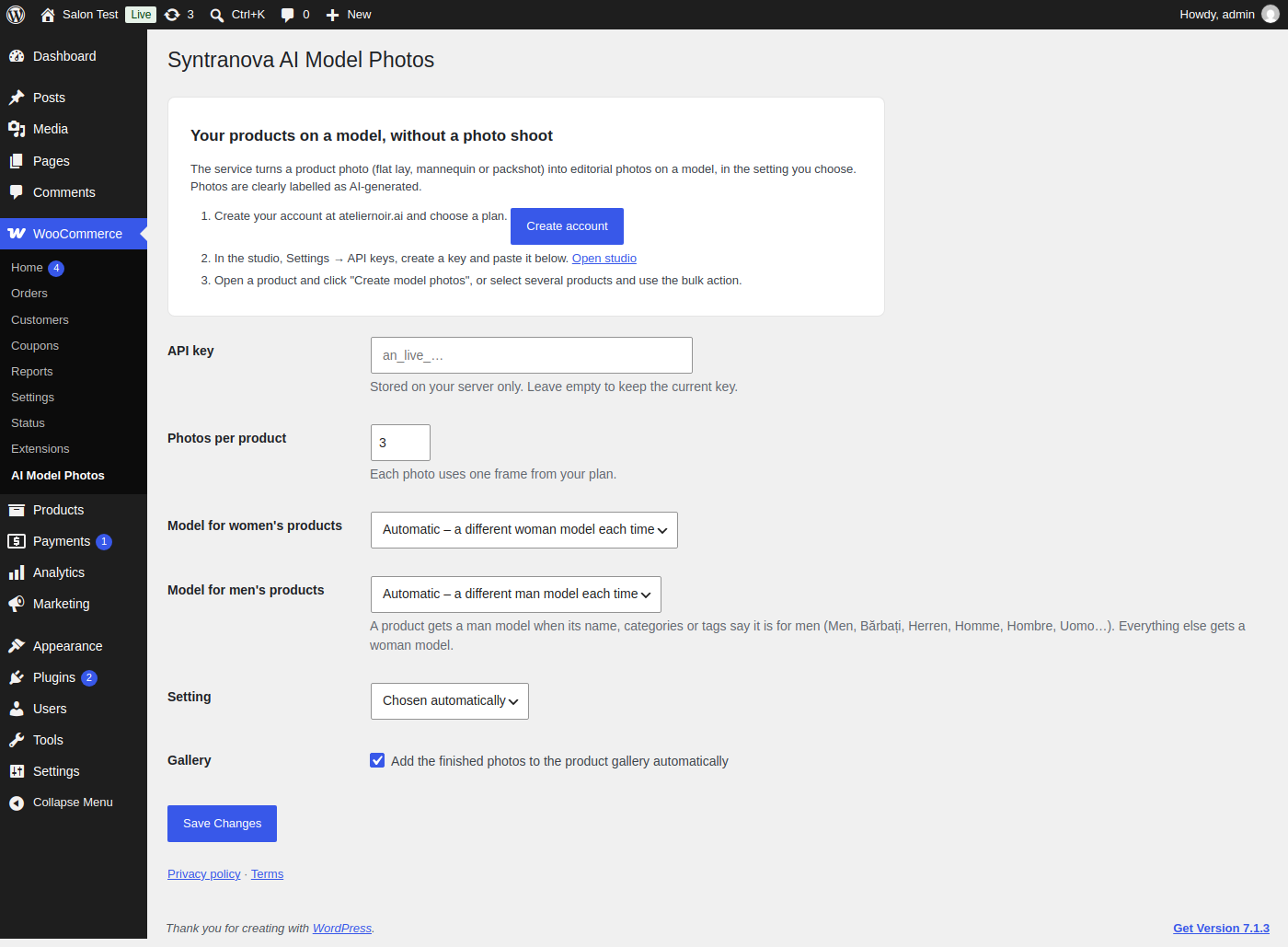This screenshot has width=1288, height=947.
Task: Click the Appearance brush icon
Action: click(x=17, y=646)
